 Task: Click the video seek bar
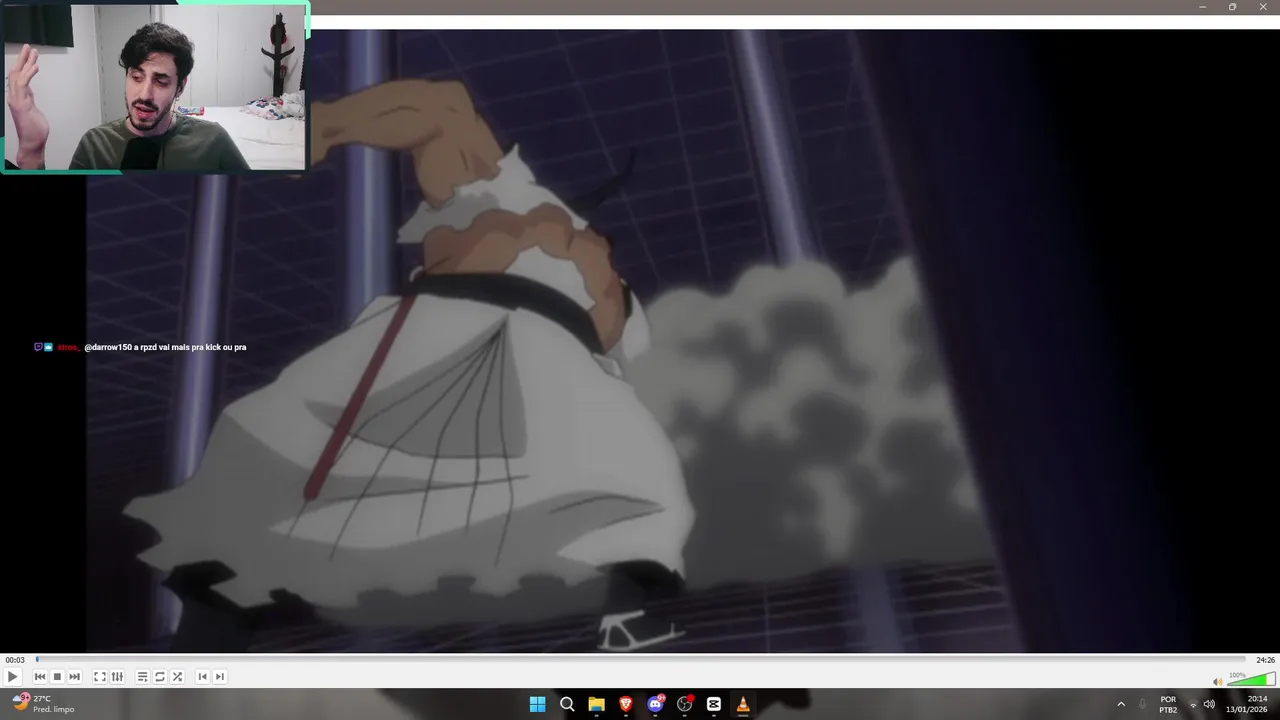point(640,659)
